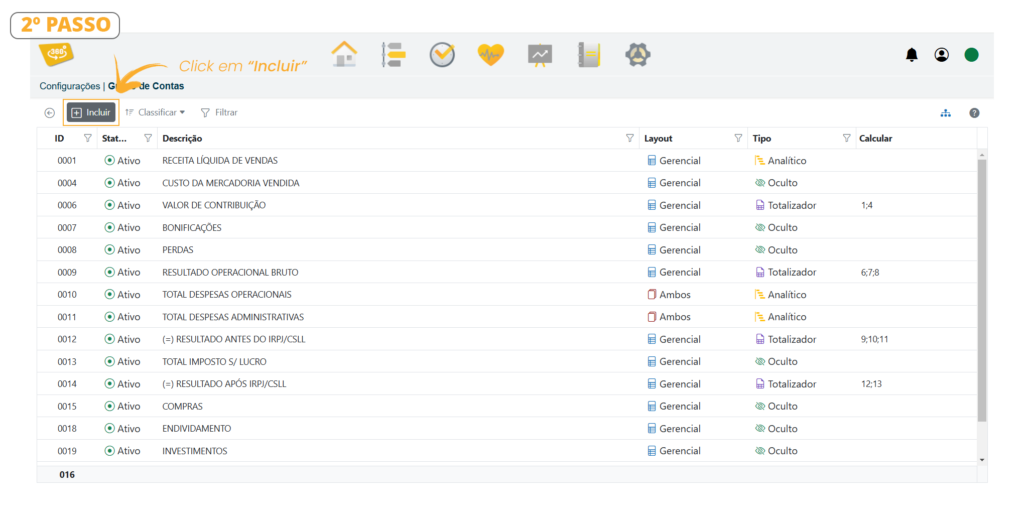The image size is (1024, 523).
Task: Click the scrollbar up arrow
Action: click(x=982, y=155)
